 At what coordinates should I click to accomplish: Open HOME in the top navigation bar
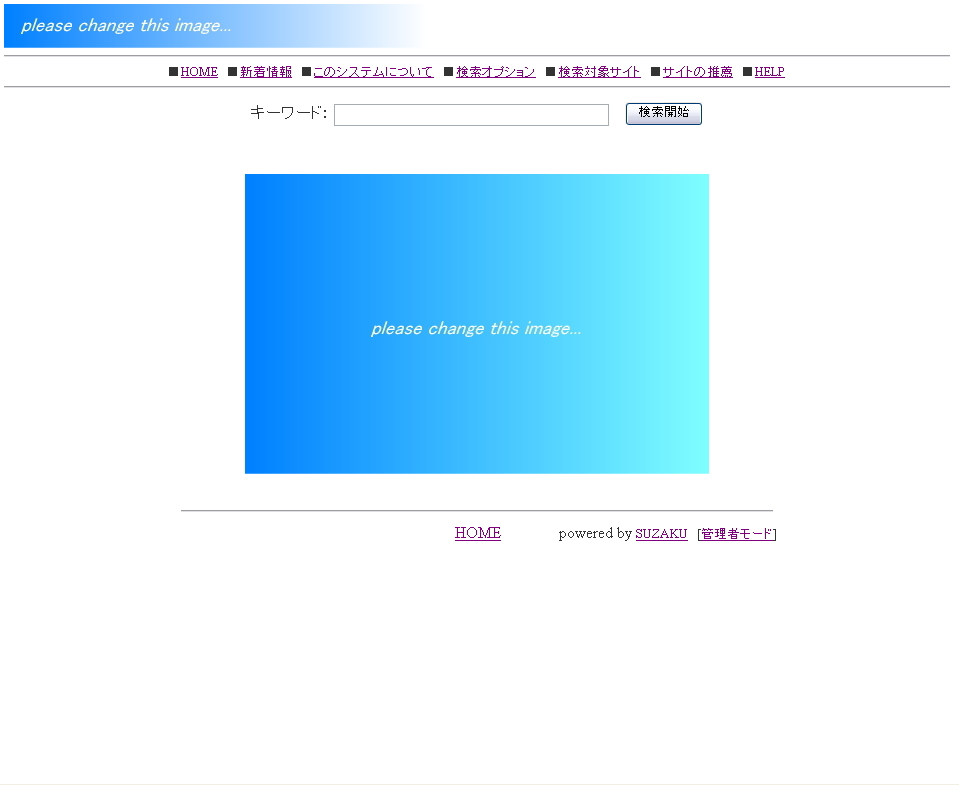199,72
